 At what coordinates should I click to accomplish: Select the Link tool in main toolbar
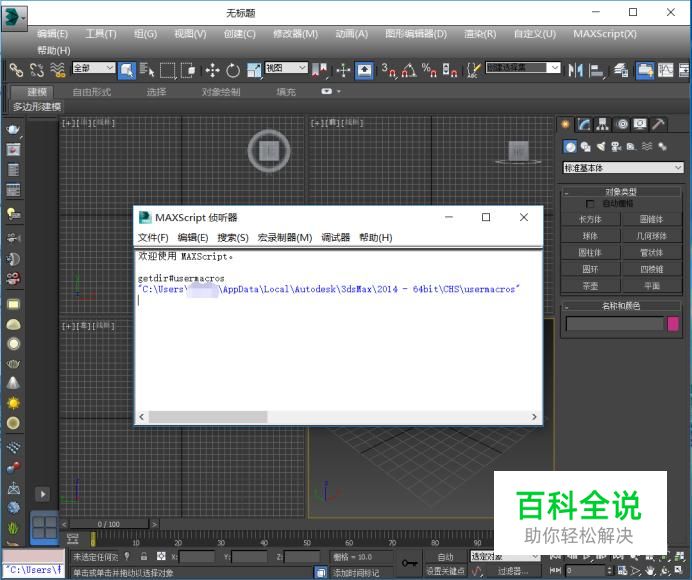(16, 70)
